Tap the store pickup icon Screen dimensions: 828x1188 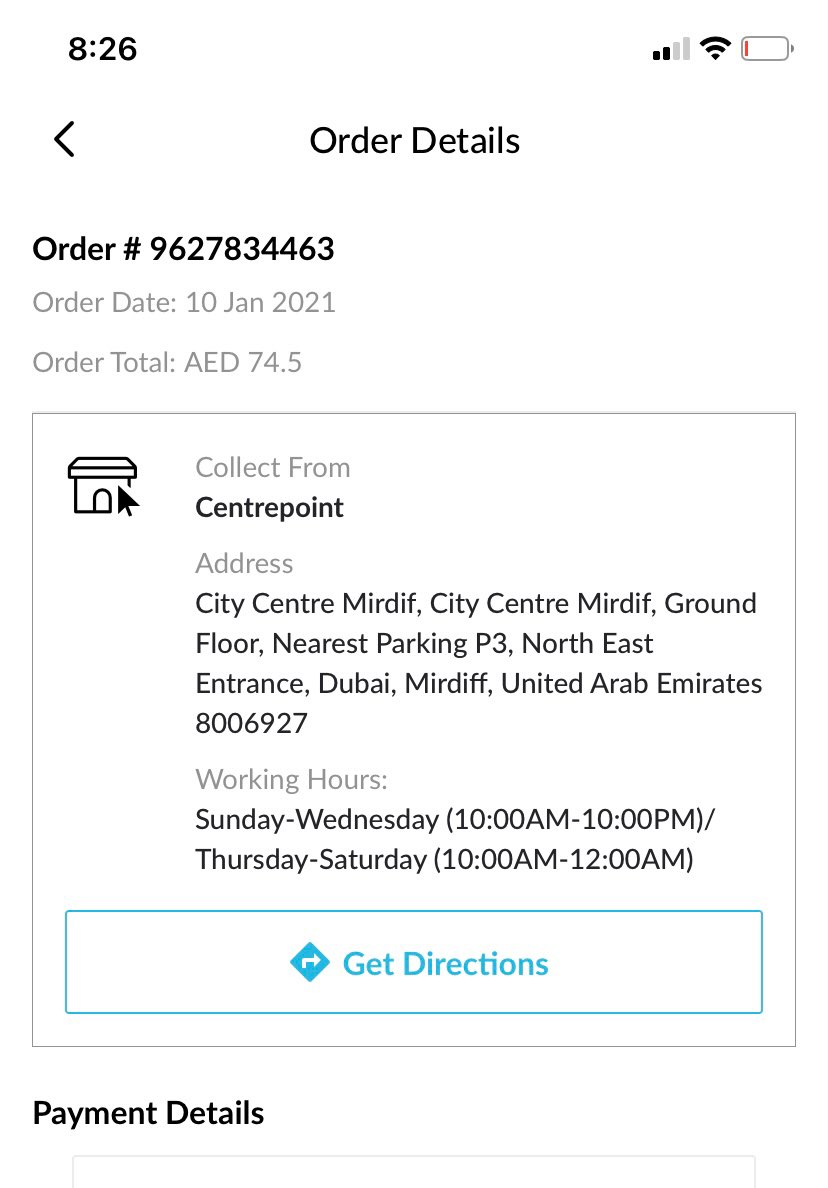coord(102,486)
